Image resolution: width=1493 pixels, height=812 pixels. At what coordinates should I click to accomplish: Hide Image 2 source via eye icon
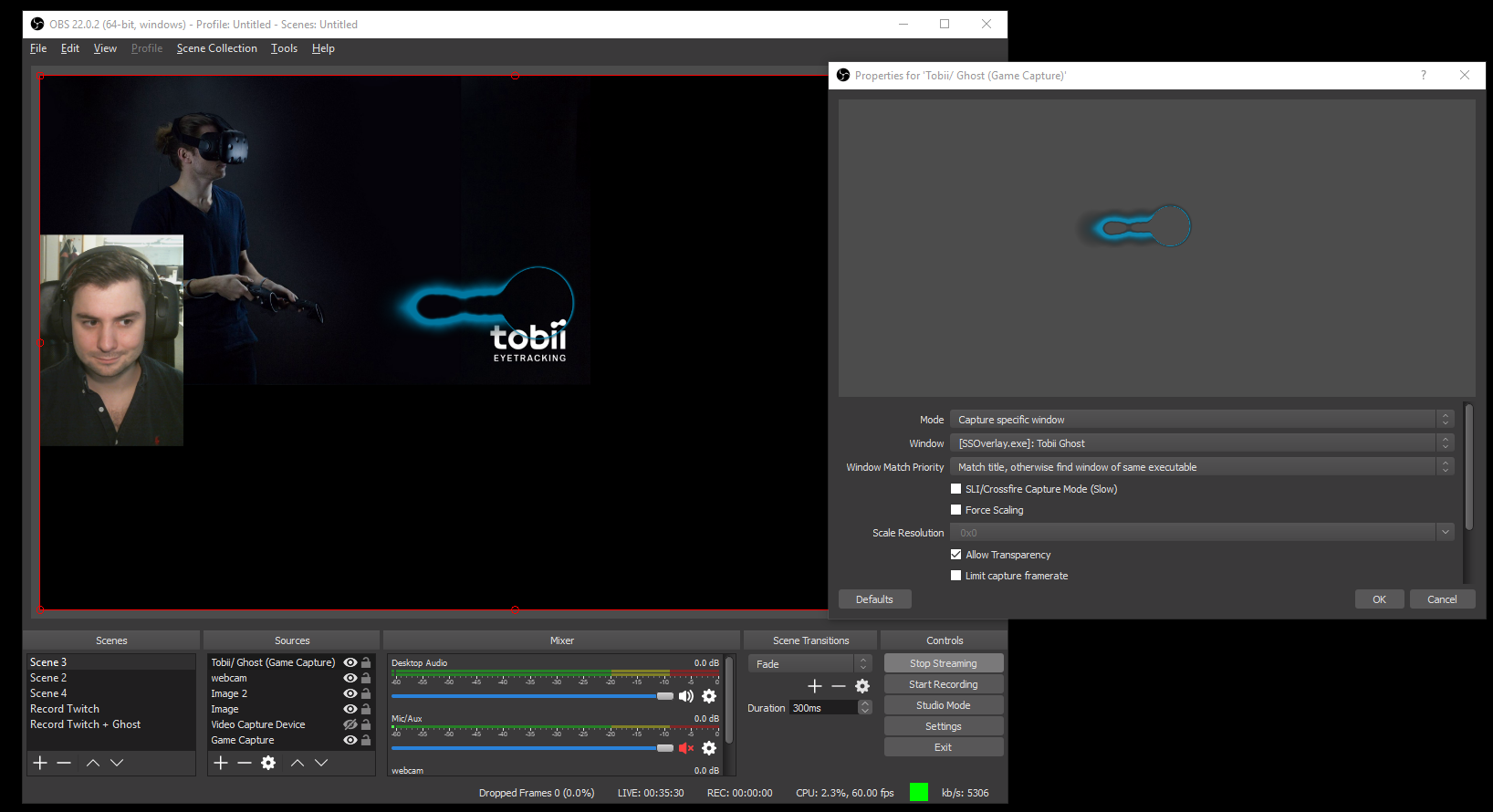350,693
